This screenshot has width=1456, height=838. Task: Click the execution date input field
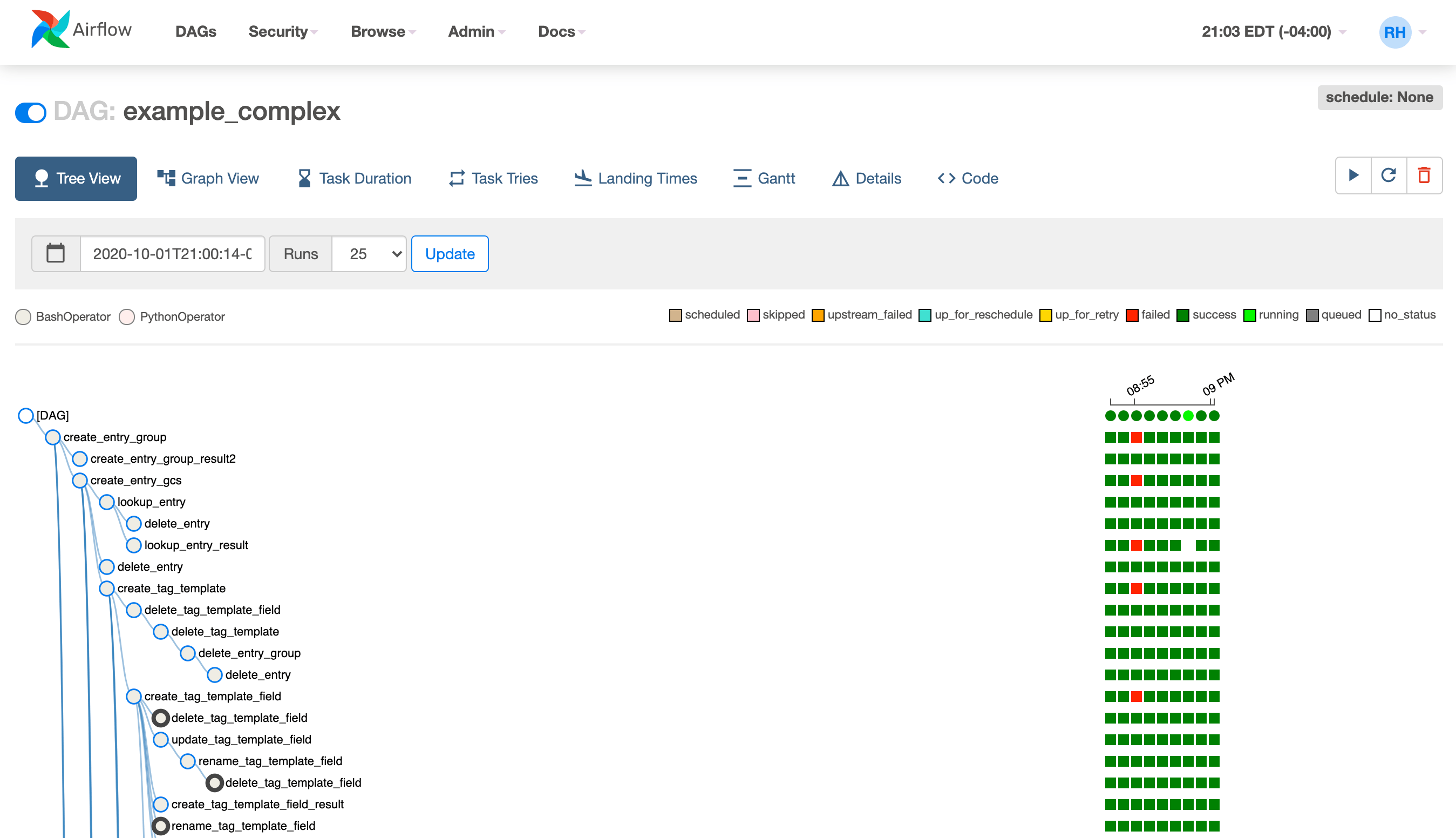172,253
